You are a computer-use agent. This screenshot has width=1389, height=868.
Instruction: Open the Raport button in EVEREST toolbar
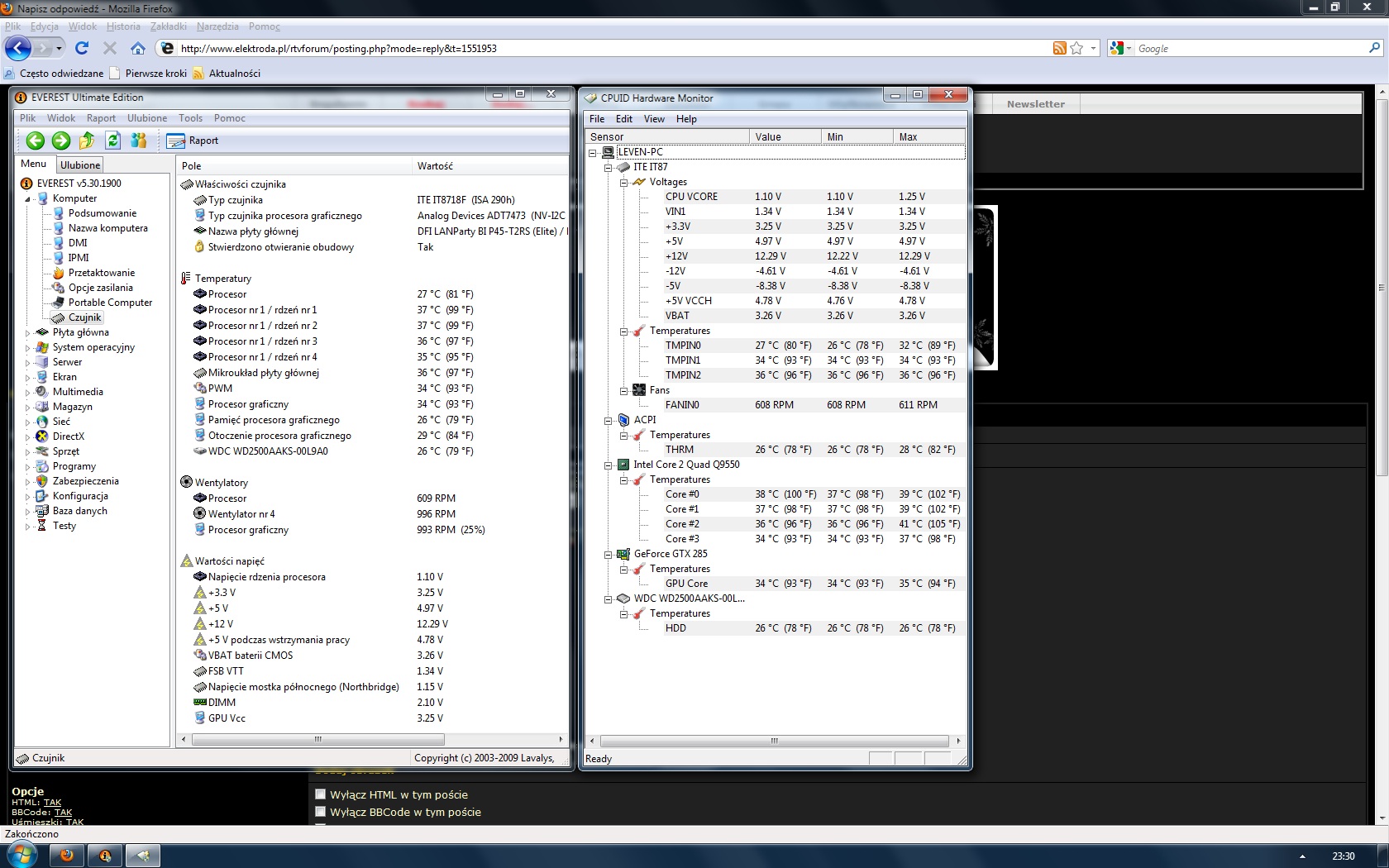[193, 141]
